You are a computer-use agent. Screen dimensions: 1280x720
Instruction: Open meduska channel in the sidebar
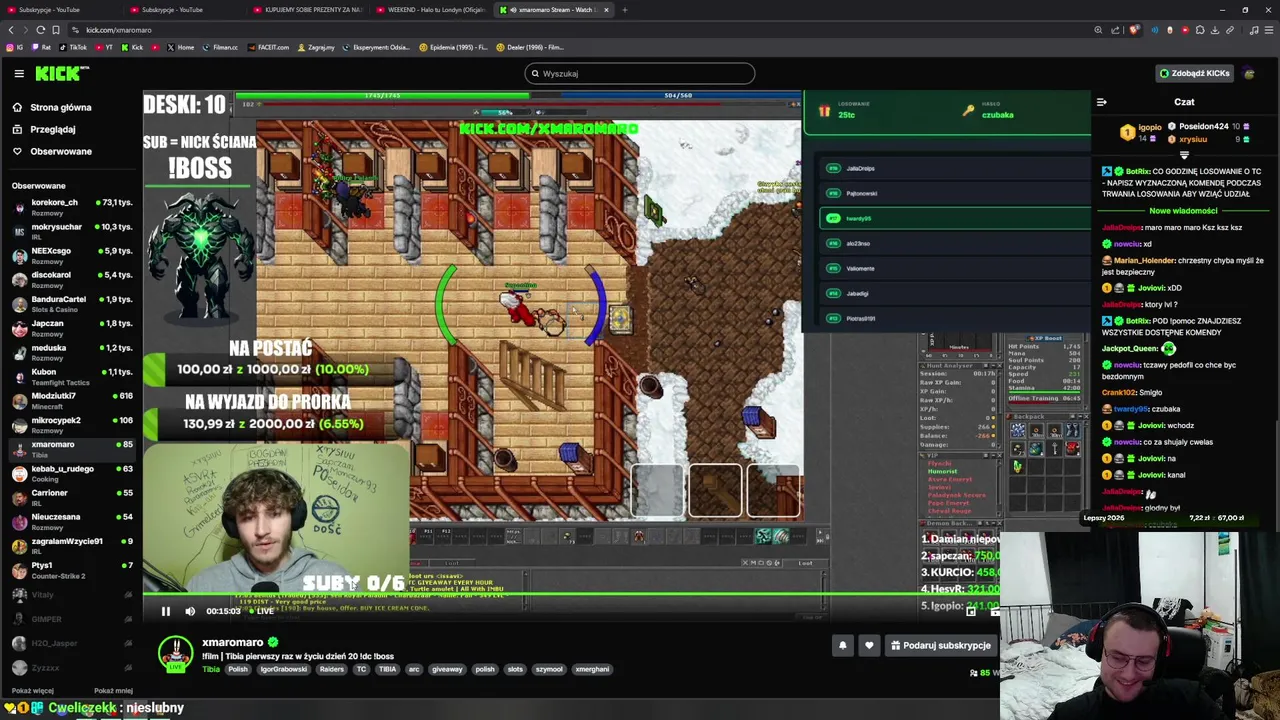pos(72,352)
